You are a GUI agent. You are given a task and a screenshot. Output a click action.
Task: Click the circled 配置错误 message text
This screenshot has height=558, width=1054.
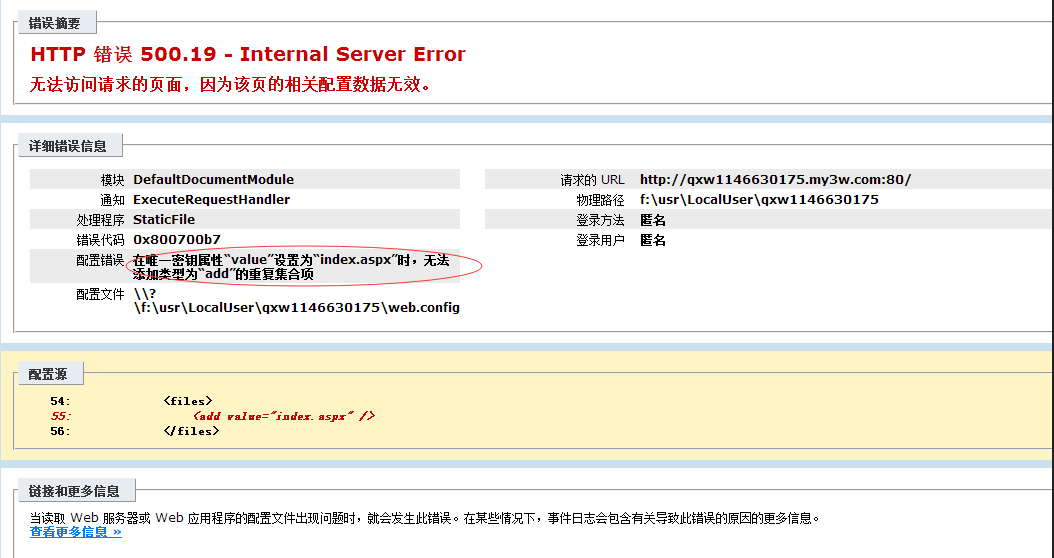click(x=291, y=267)
